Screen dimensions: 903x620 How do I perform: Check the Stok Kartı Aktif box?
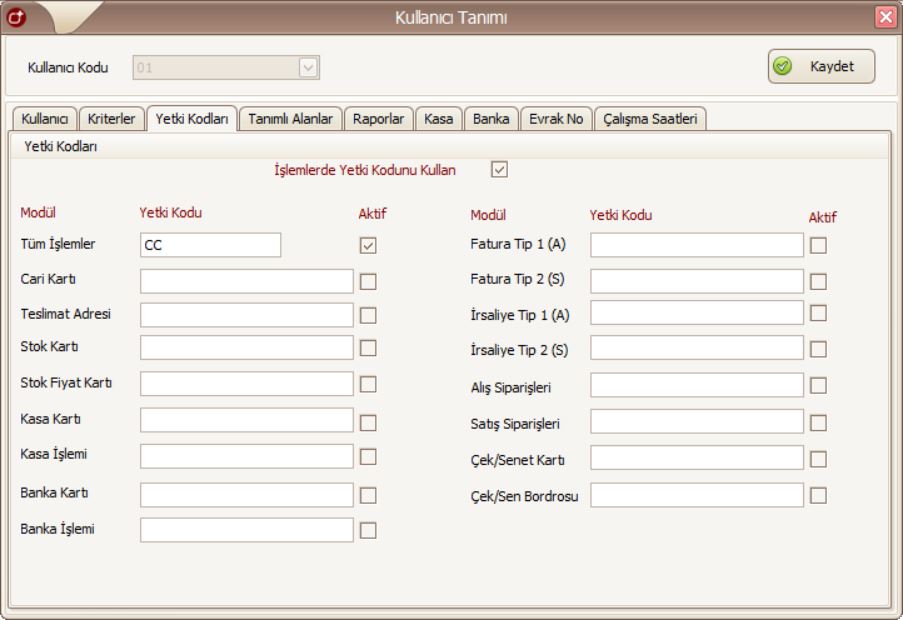click(x=368, y=348)
